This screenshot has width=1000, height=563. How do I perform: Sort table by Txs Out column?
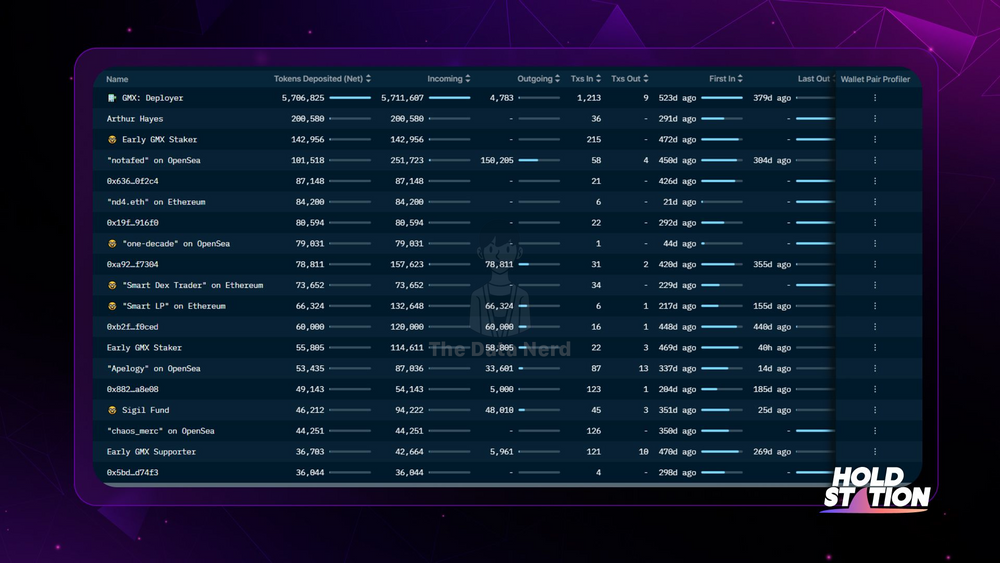[629, 78]
